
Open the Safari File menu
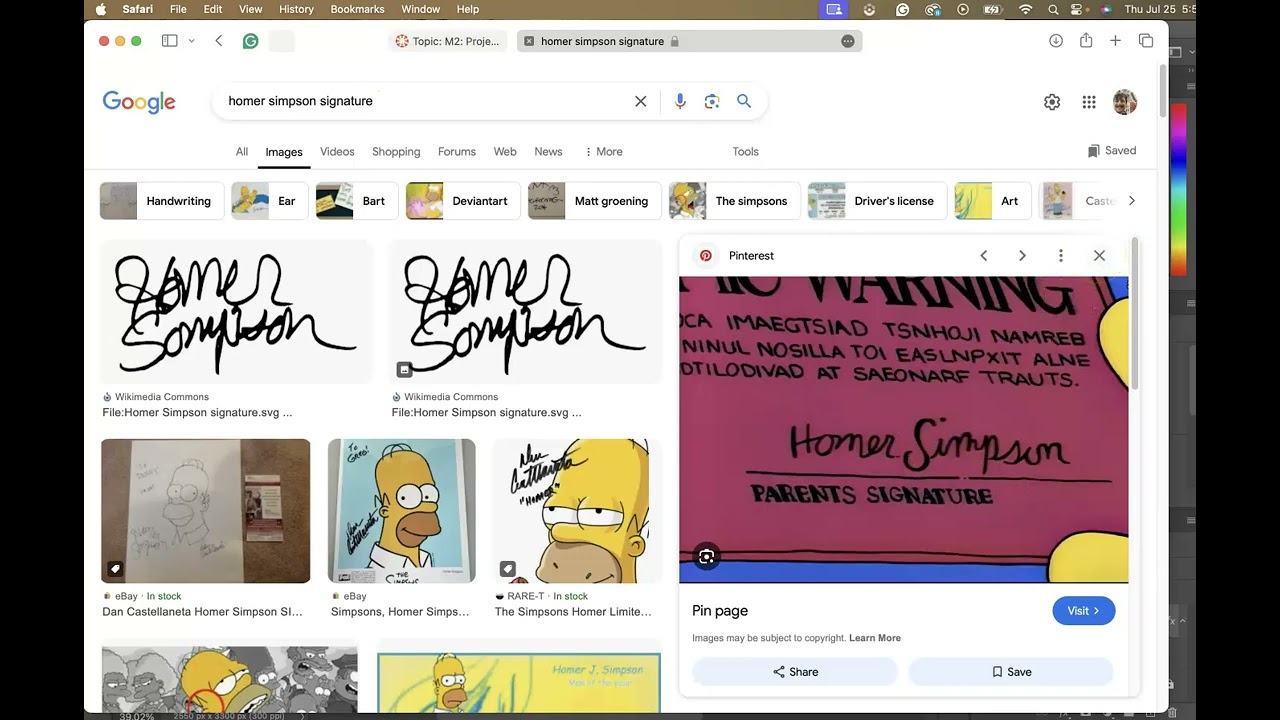(178, 9)
